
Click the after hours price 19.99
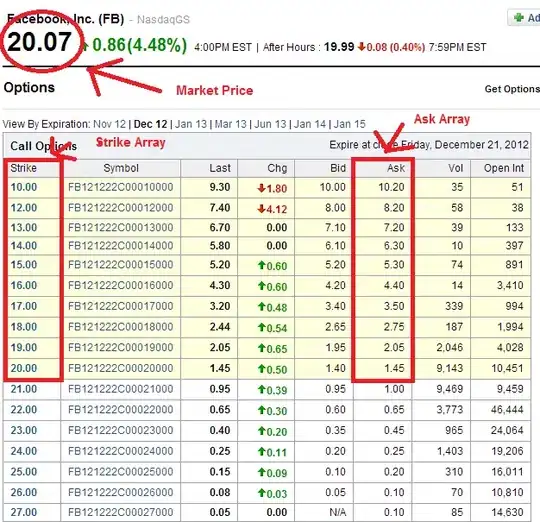click(x=339, y=47)
